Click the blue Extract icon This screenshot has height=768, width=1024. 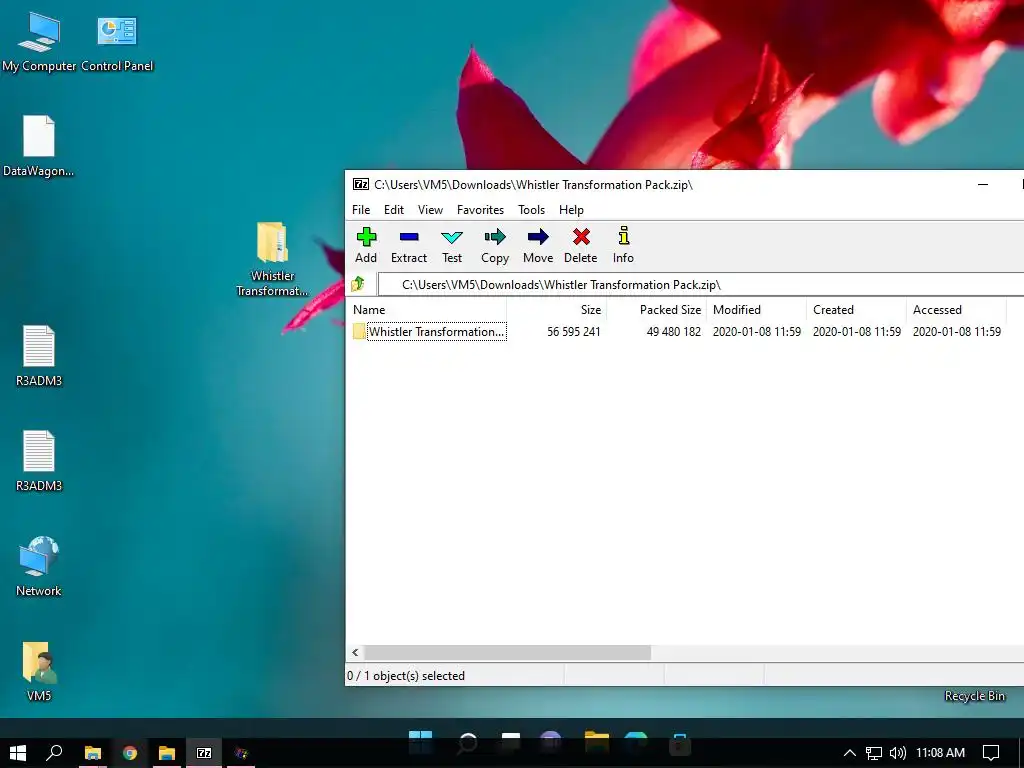[x=409, y=237]
